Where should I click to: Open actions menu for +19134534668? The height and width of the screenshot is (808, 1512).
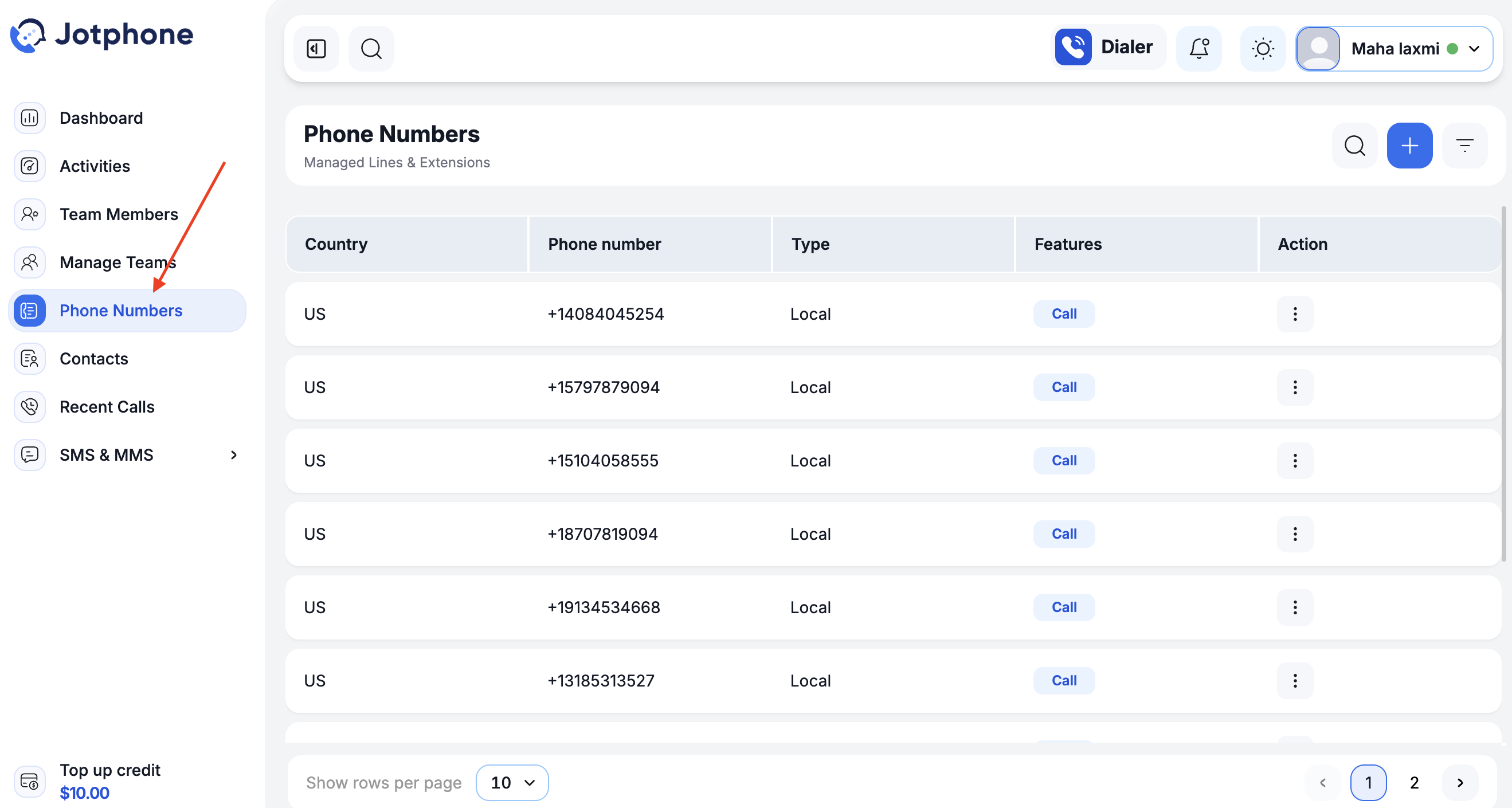click(x=1295, y=607)
